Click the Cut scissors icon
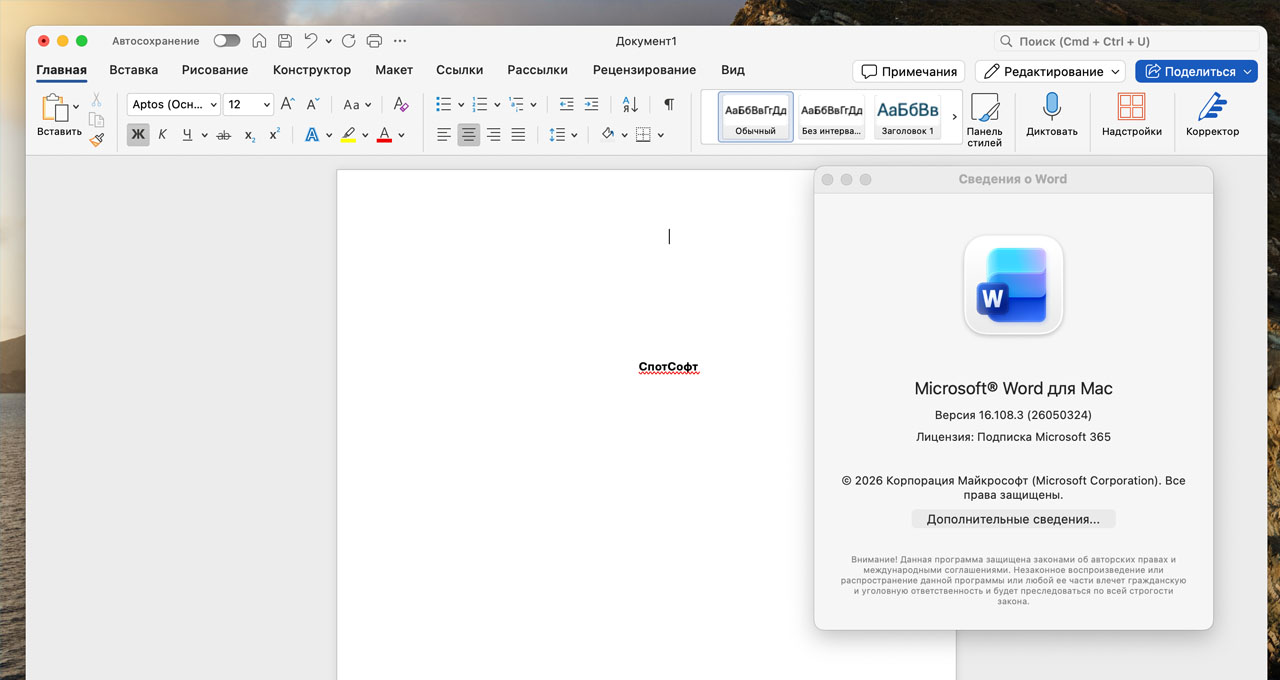Image resolution: width=1280 pixels, height=680 pixels. pyautogui.click(x=97, y=99)
